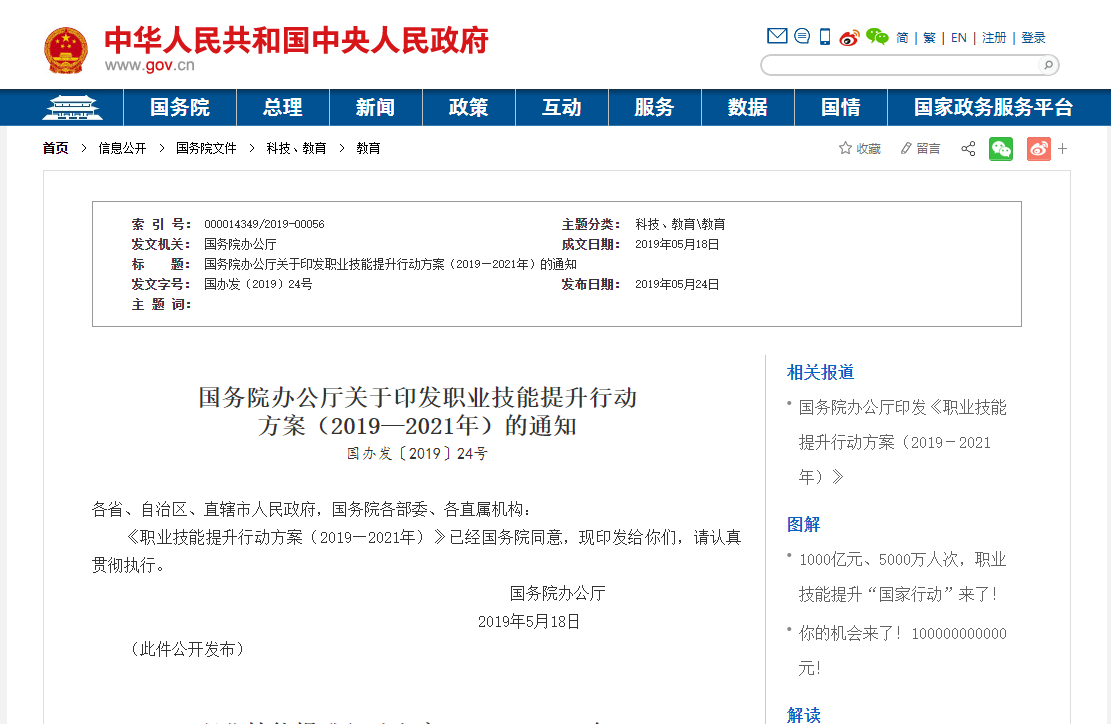The width and height of the screenshot is (1111, 724).
Task: Share the article via the Weibo share icon
Action: (x=1038, y=148)
